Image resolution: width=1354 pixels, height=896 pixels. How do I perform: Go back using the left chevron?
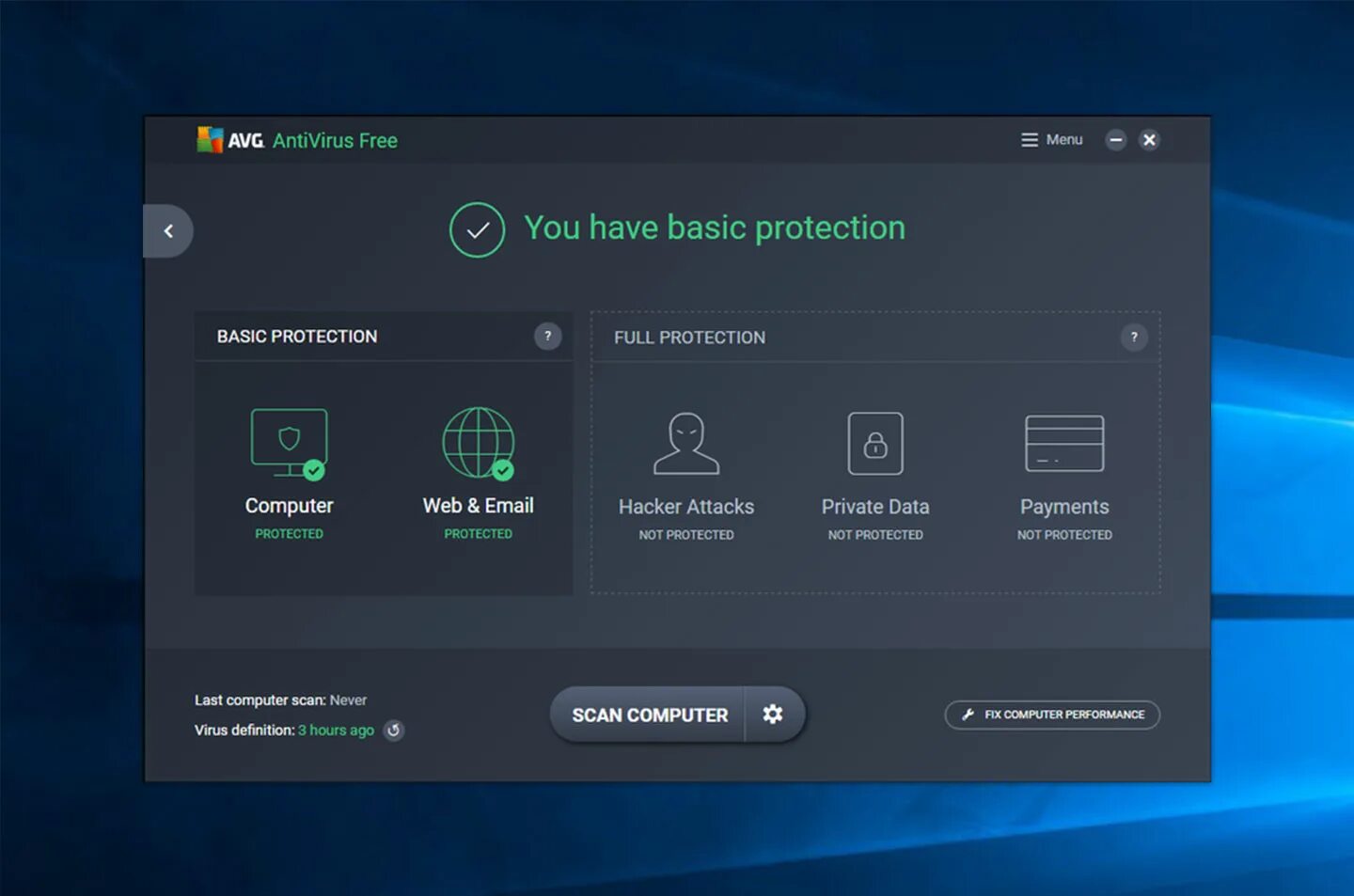coord(168,231)
